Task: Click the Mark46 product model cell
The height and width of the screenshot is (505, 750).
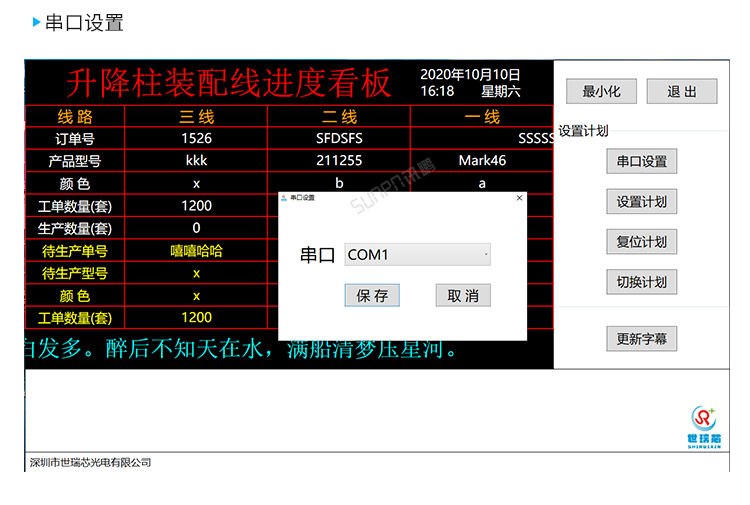Action: [482, 160]
